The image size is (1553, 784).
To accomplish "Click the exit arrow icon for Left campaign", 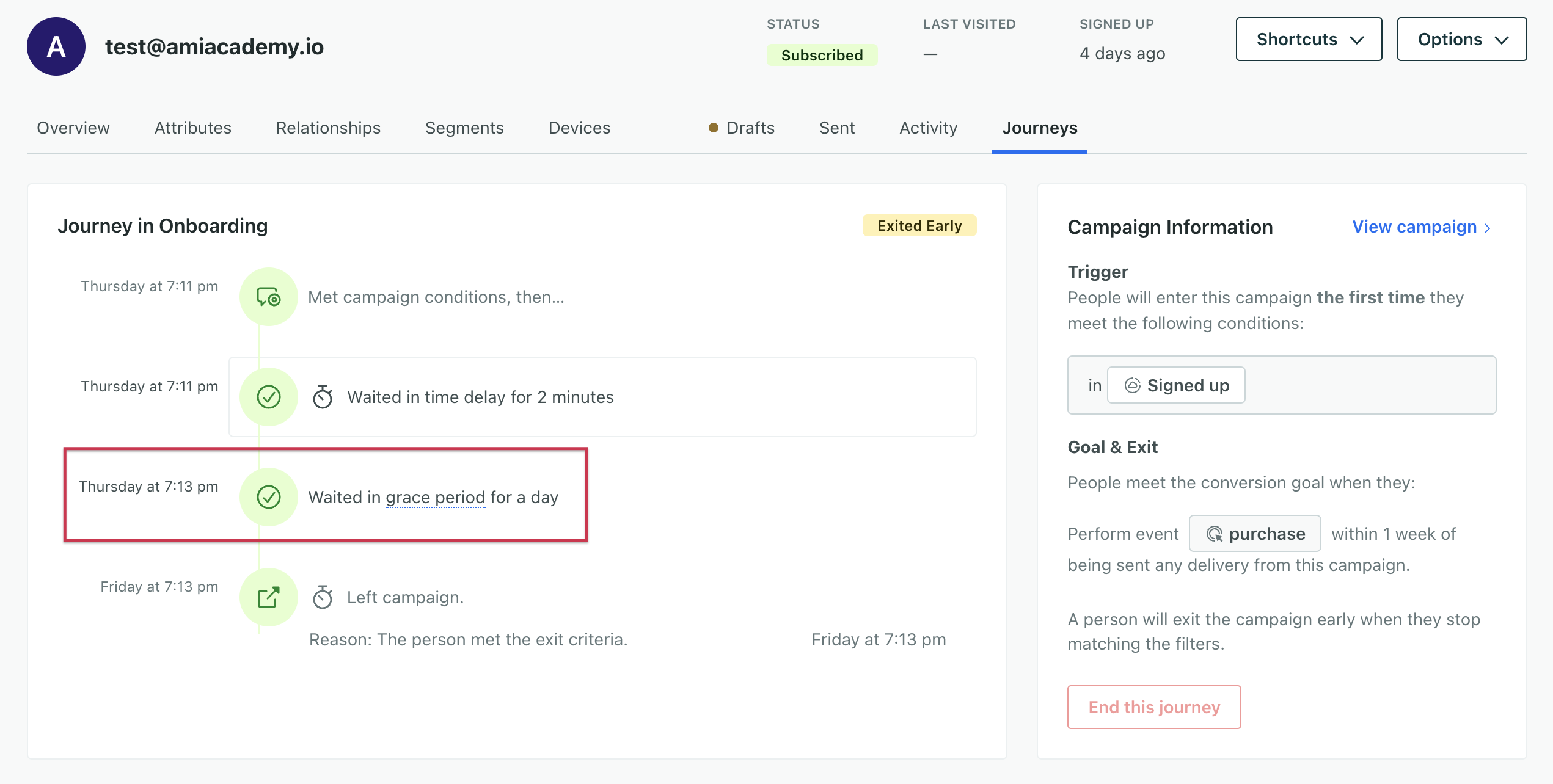I will 268,597.
